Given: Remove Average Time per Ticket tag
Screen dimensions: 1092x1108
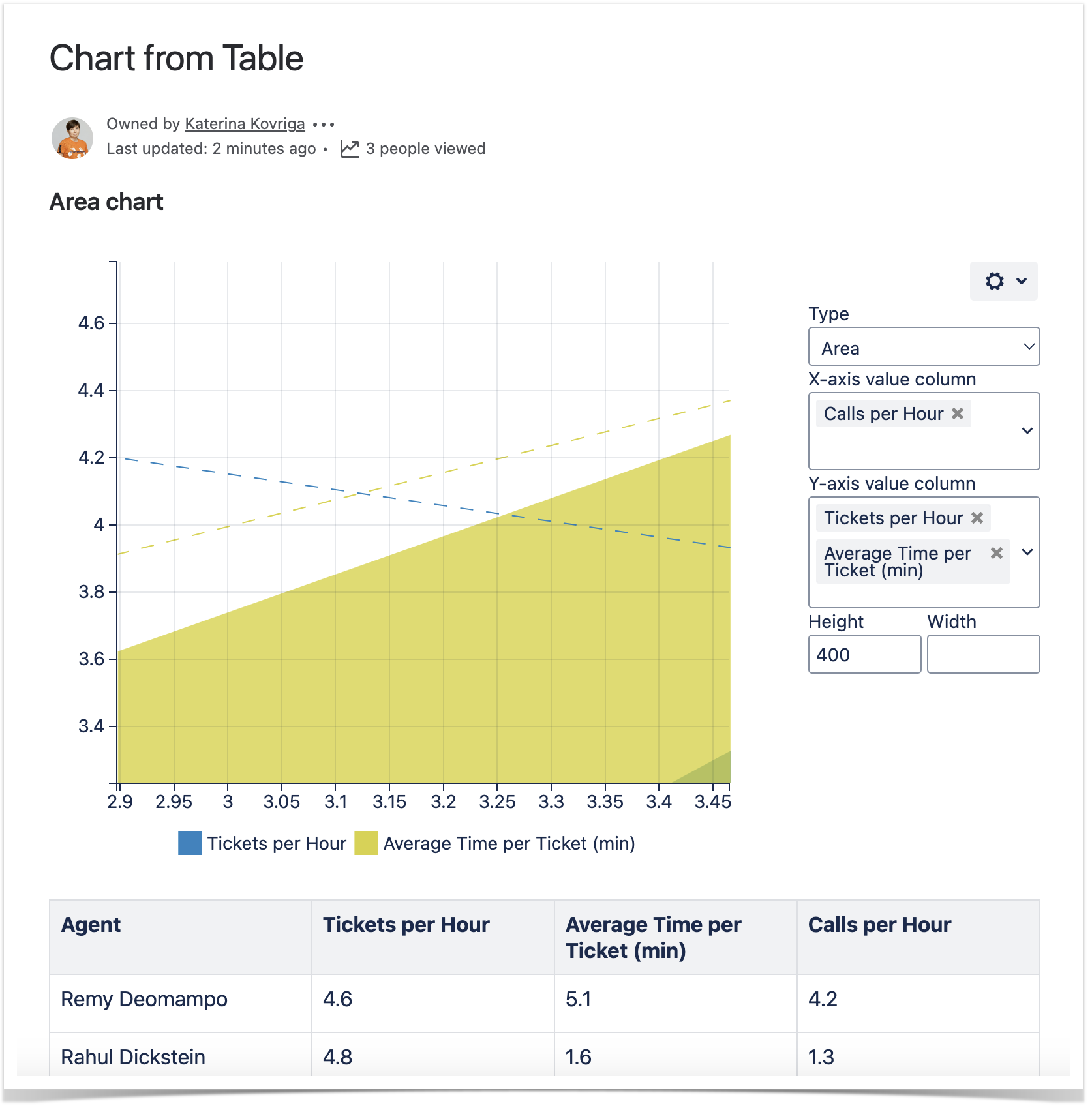Looking at the screenshot, I should (997, 553).
